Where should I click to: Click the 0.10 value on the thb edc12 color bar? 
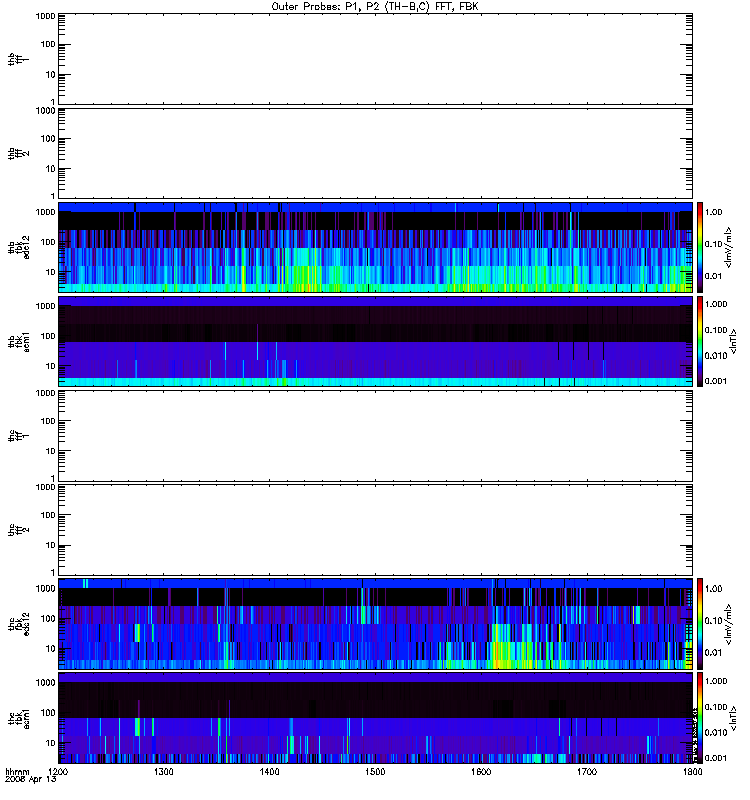coord(713,244)
